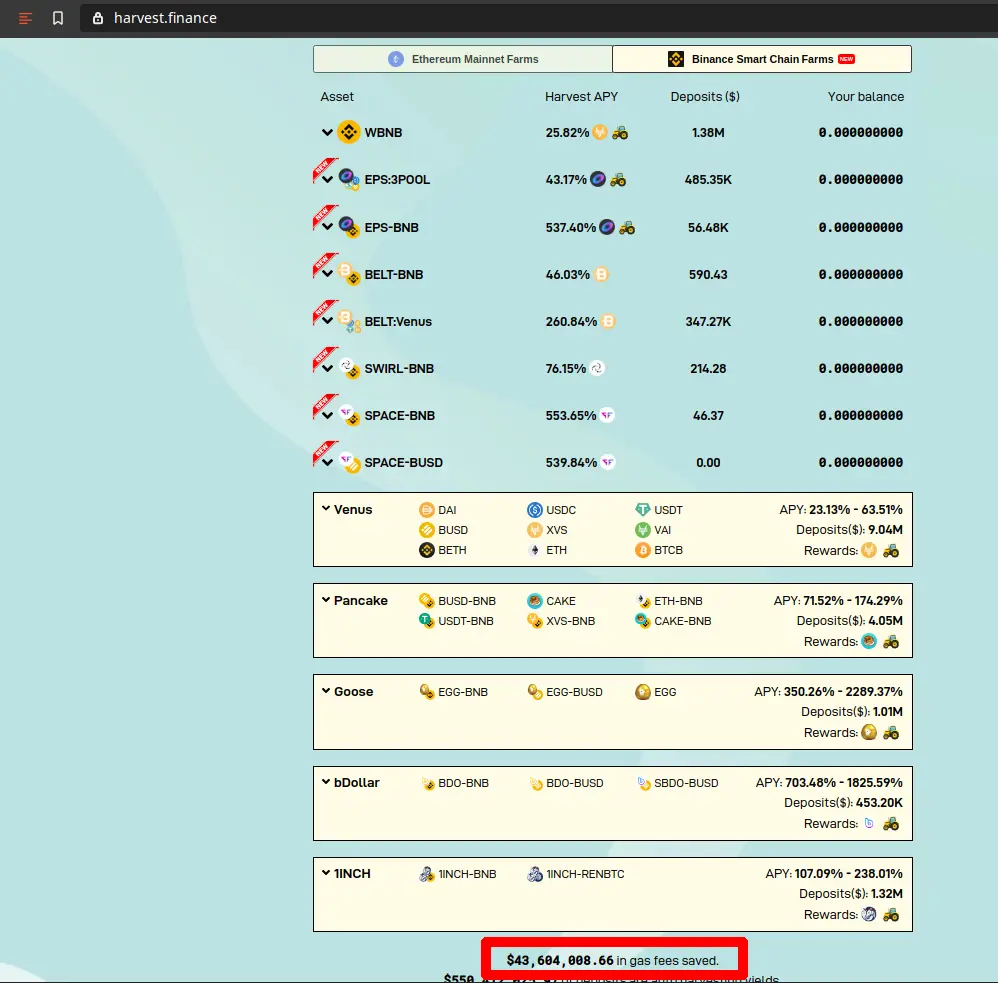Click the EGG token icon in Goose
Image resolution: width=998 pixels, height=983 pixels.
(643, 692)
